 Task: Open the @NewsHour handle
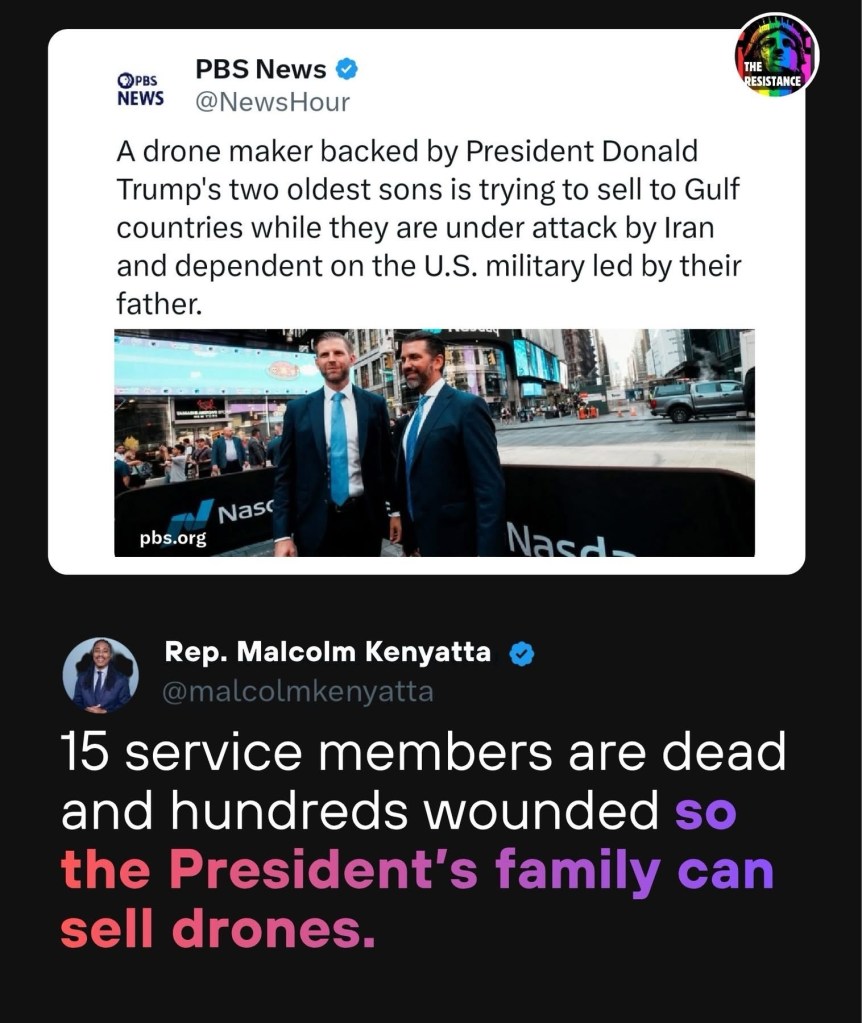(x=272, y=102)
